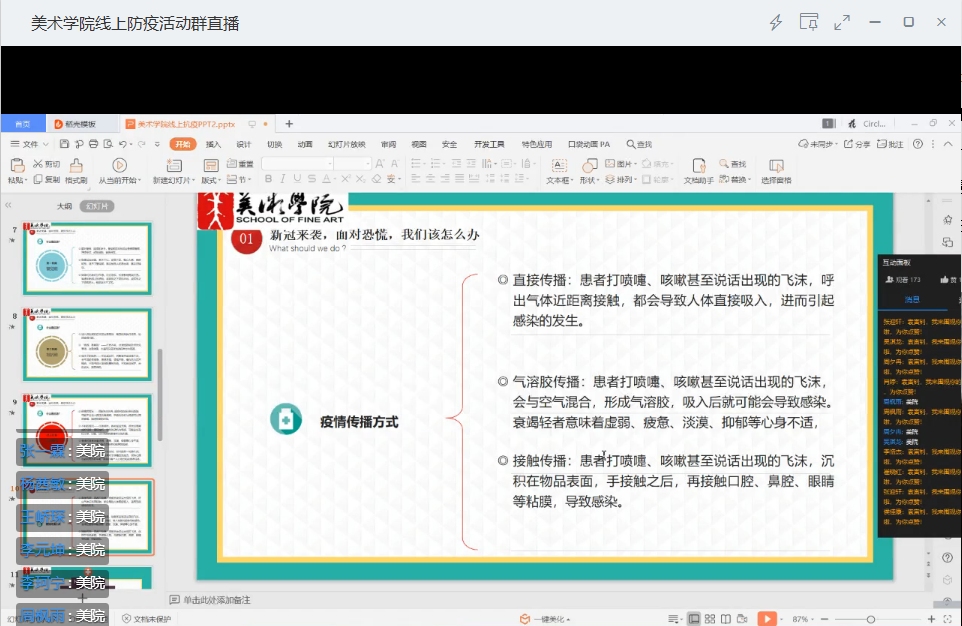The height and width of the screenshot is (626, 962).
Task: Toggle Normal view button in status bar
Action: pyautogui.click(x=694, y=619)
